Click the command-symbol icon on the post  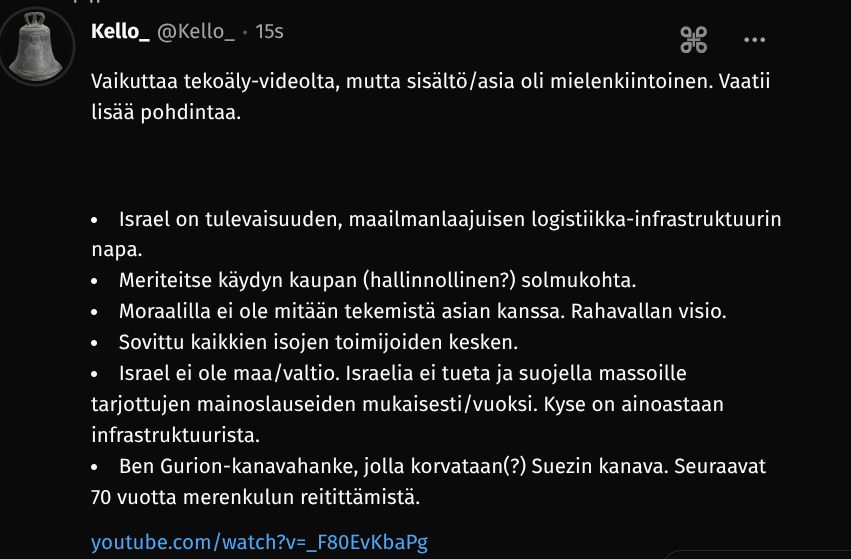coord(694,40)
